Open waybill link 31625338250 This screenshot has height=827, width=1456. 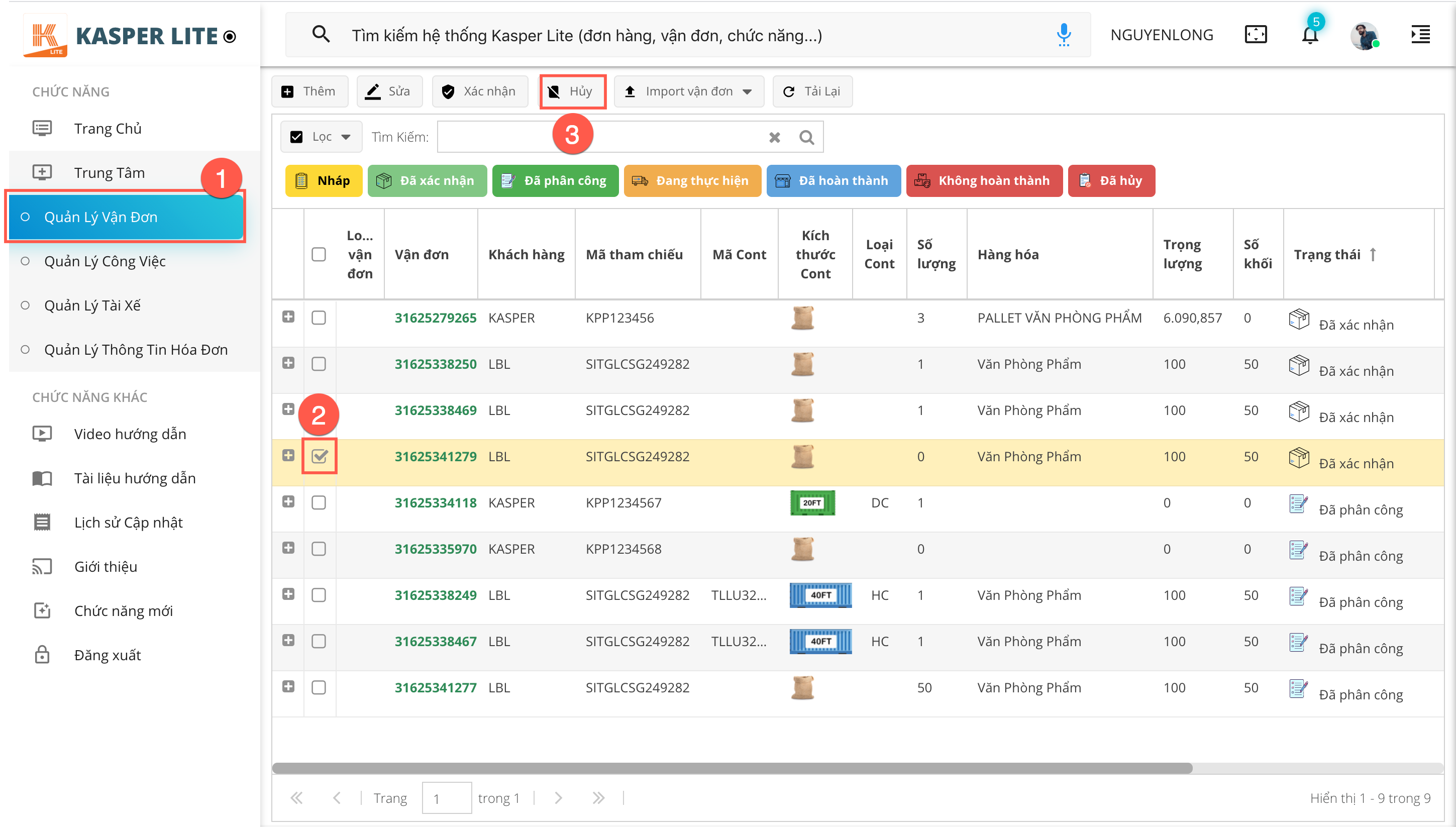pyautogui.click(x=435, y=364)
